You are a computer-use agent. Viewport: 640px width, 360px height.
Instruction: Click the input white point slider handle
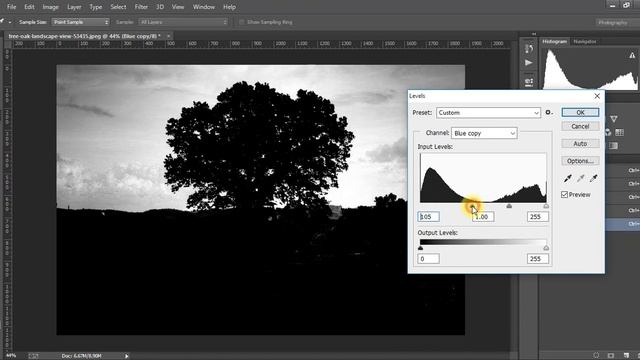click(x=546, y=206)
